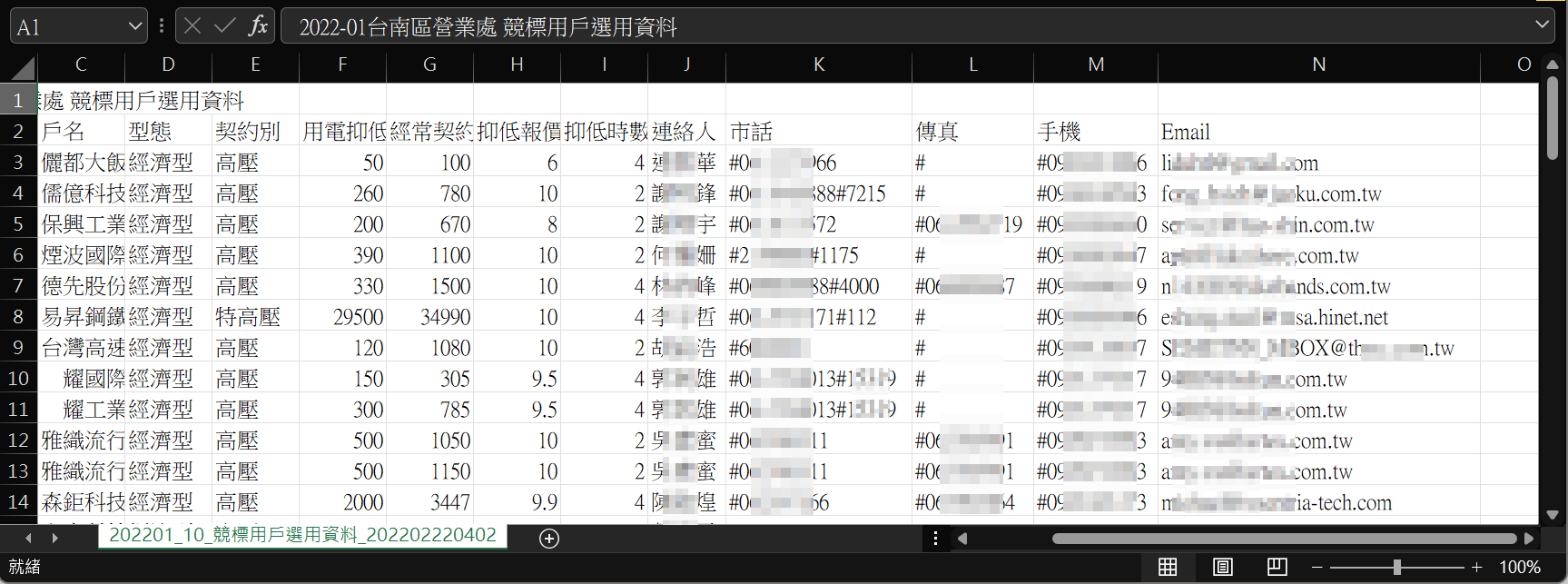Click the vertical scrollbar thumb
This screenshot has width=1568, height=584.
point(1553,118)
